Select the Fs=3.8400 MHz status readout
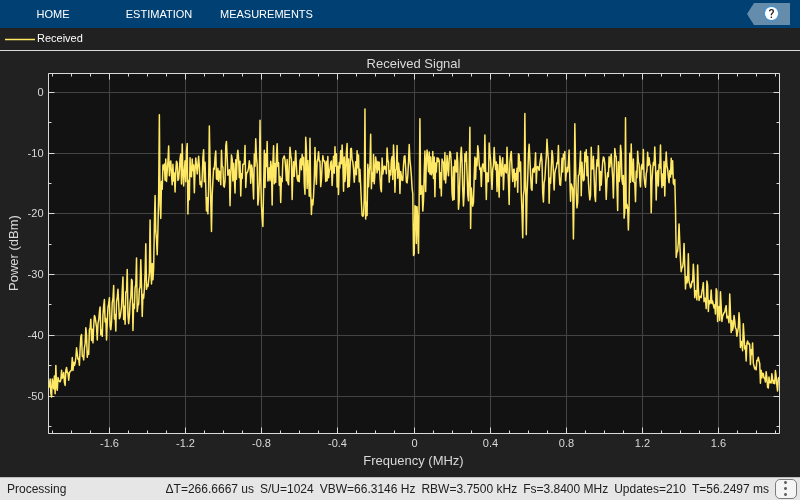The image size is (800, 500). point(565,489)
